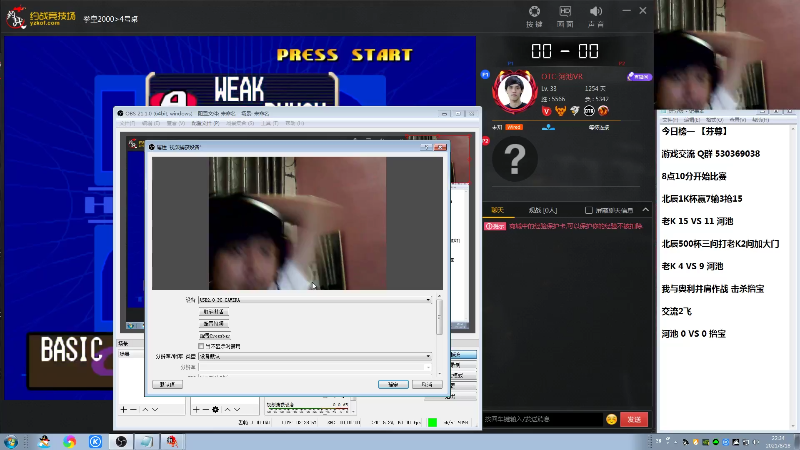Send the chat message with red button

point(634,419)
